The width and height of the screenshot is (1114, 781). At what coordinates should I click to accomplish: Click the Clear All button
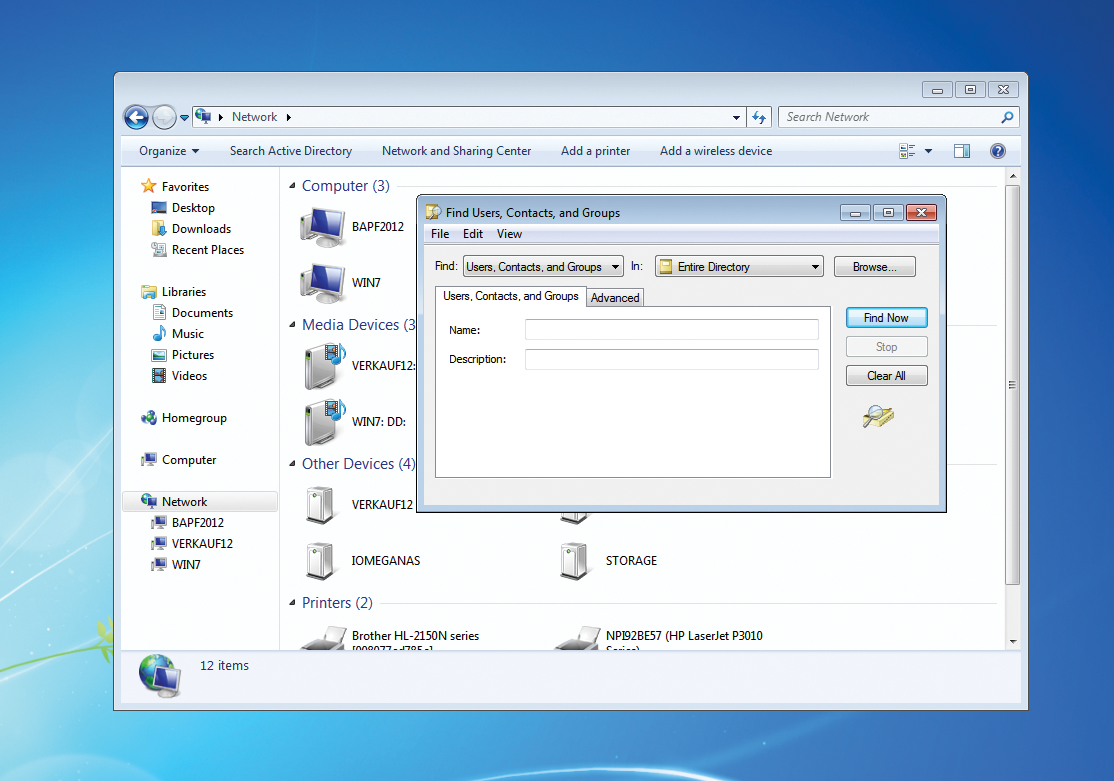(886, 376)
